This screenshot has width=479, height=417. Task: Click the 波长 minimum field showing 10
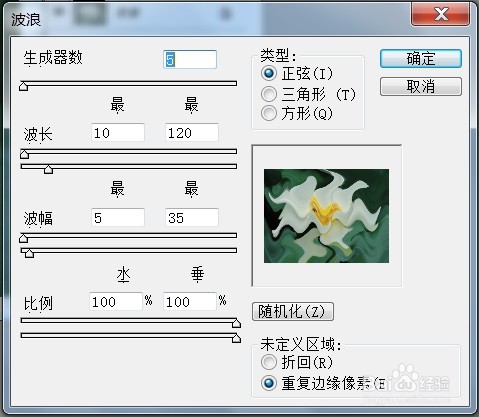[118, 133]
